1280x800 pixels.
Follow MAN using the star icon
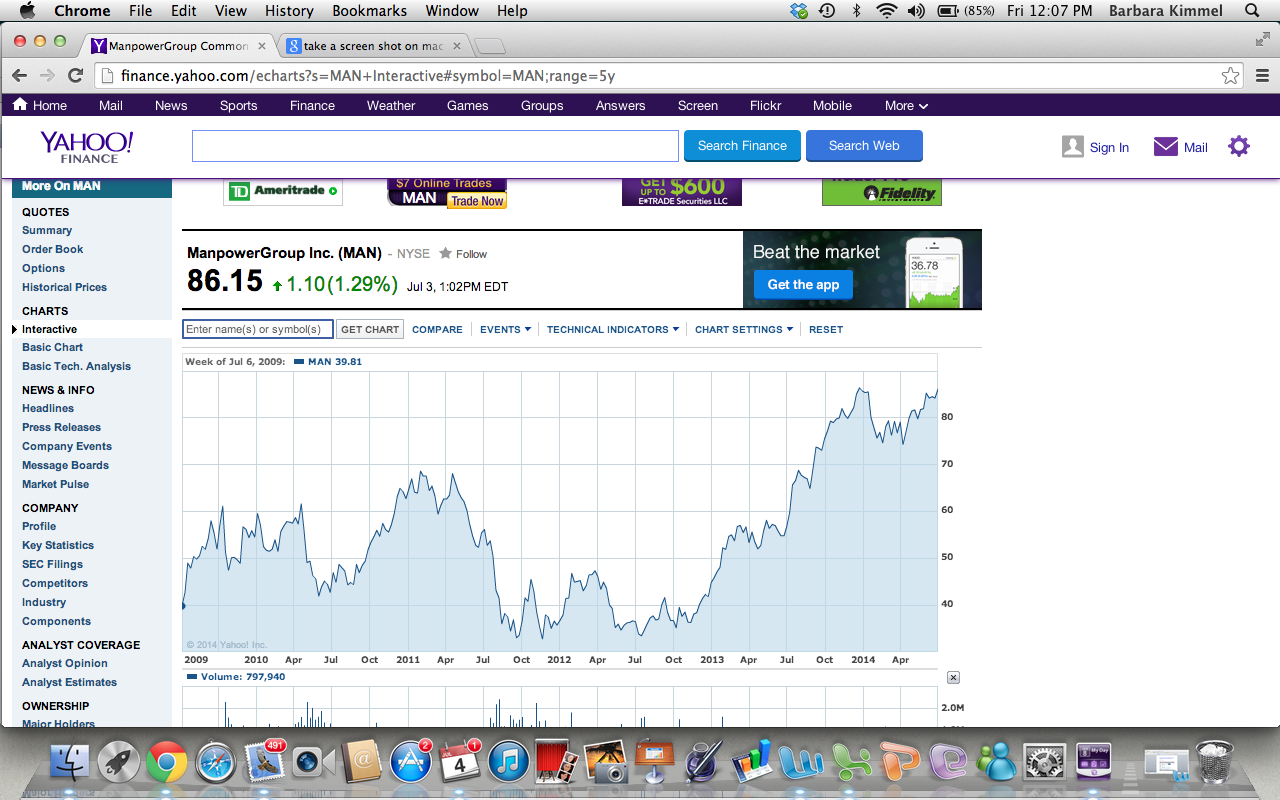pos(446,253)
